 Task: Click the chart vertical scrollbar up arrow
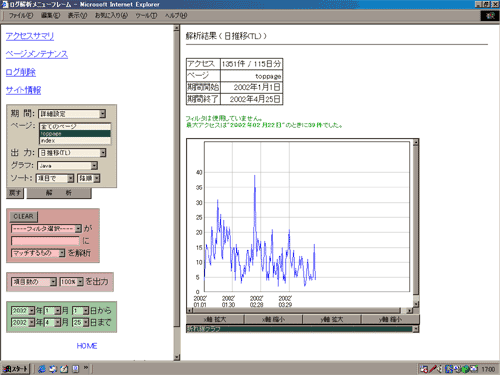416,143
